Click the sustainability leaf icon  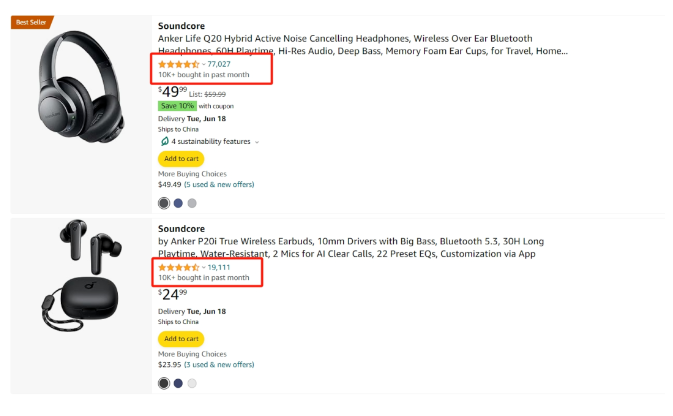pos(164,141)
